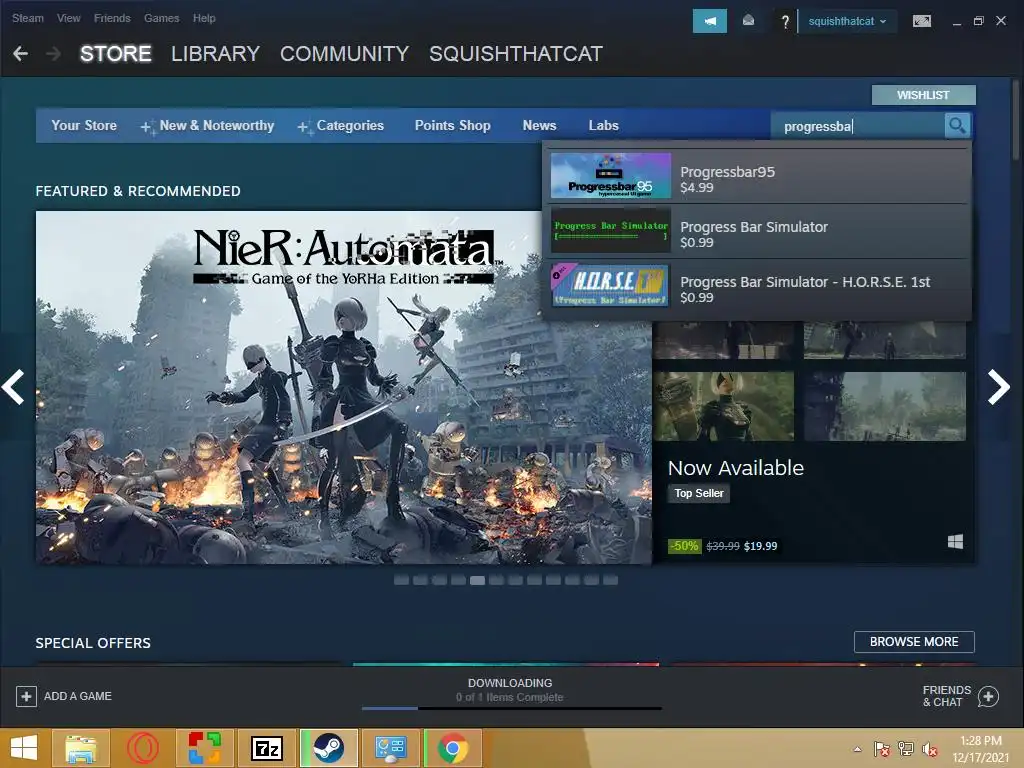Open Windows Start button

pyautogui.click(x=24, y=748)
